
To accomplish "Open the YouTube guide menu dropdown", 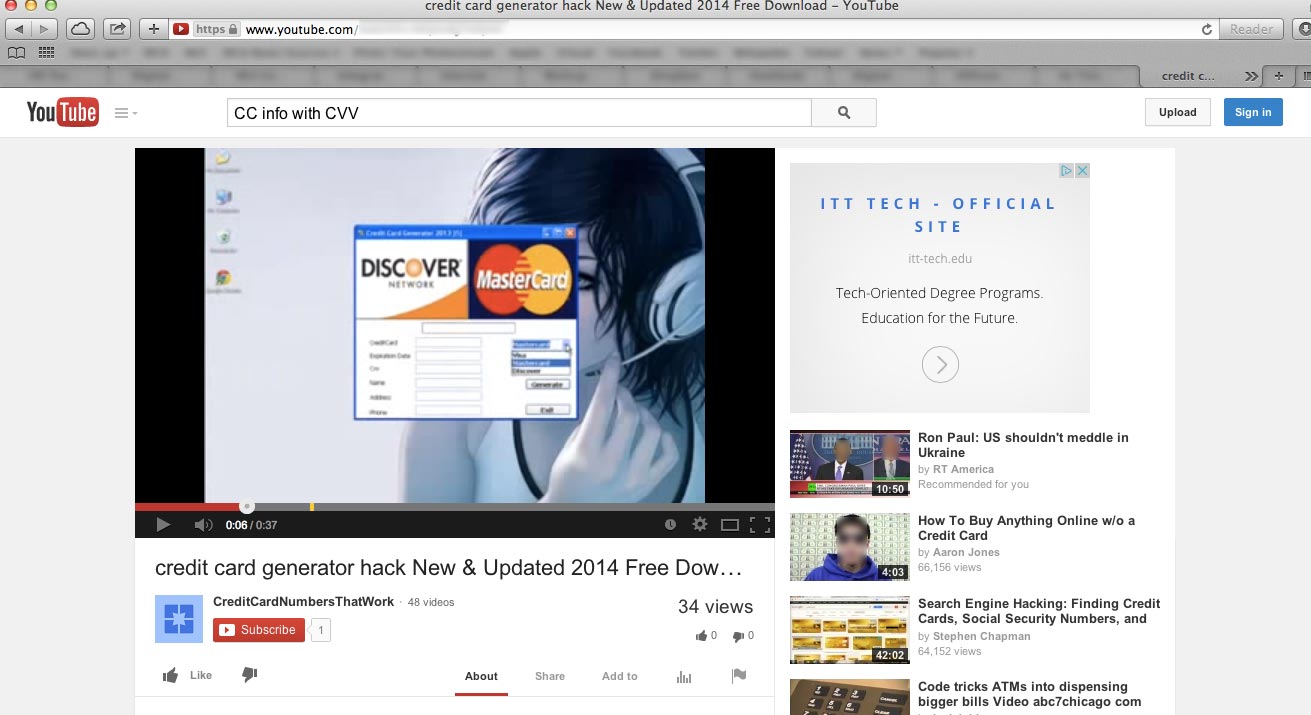I will point(126,113).
